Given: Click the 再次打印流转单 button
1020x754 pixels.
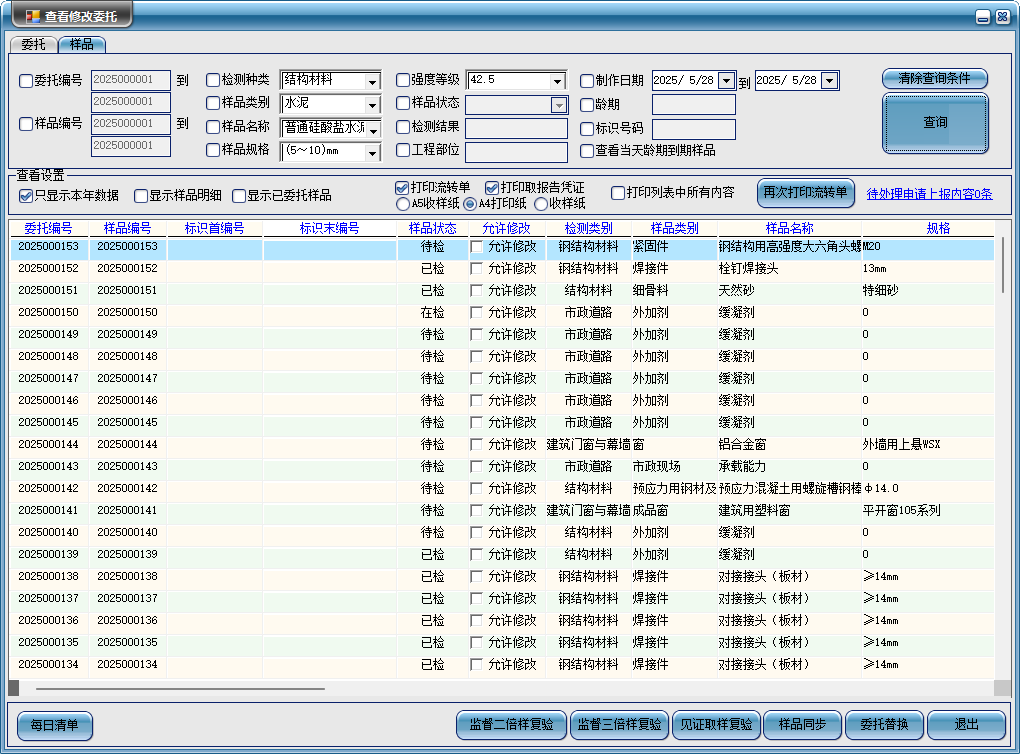Looking at the screenshot, I should (x=805, y=193).
